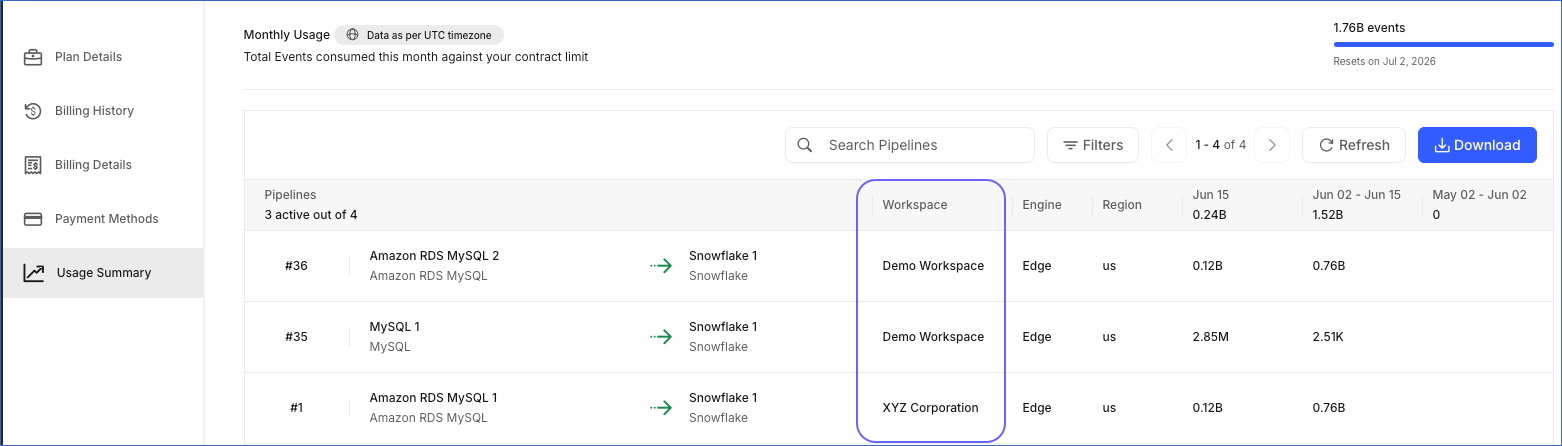Image resolution: width=1562 pixels, height=446 pixels.
Task: Click the 2.51K value in #35 row
Action: [1329, 337]
